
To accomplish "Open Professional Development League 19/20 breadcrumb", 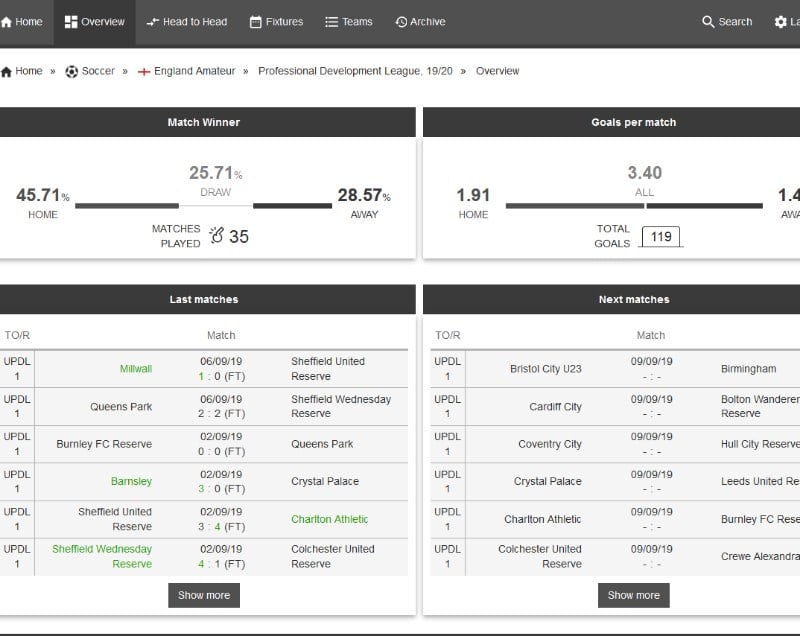I will (x=355, y=71).
